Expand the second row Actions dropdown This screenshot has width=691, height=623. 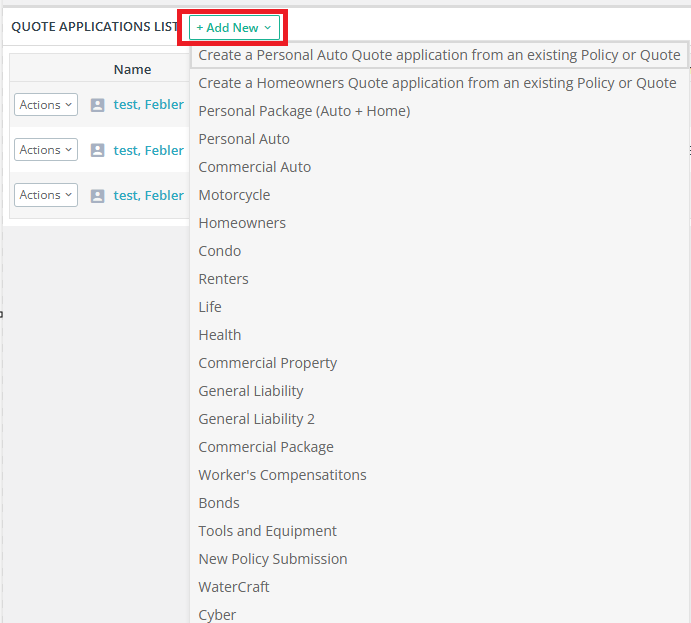(46, 149)
